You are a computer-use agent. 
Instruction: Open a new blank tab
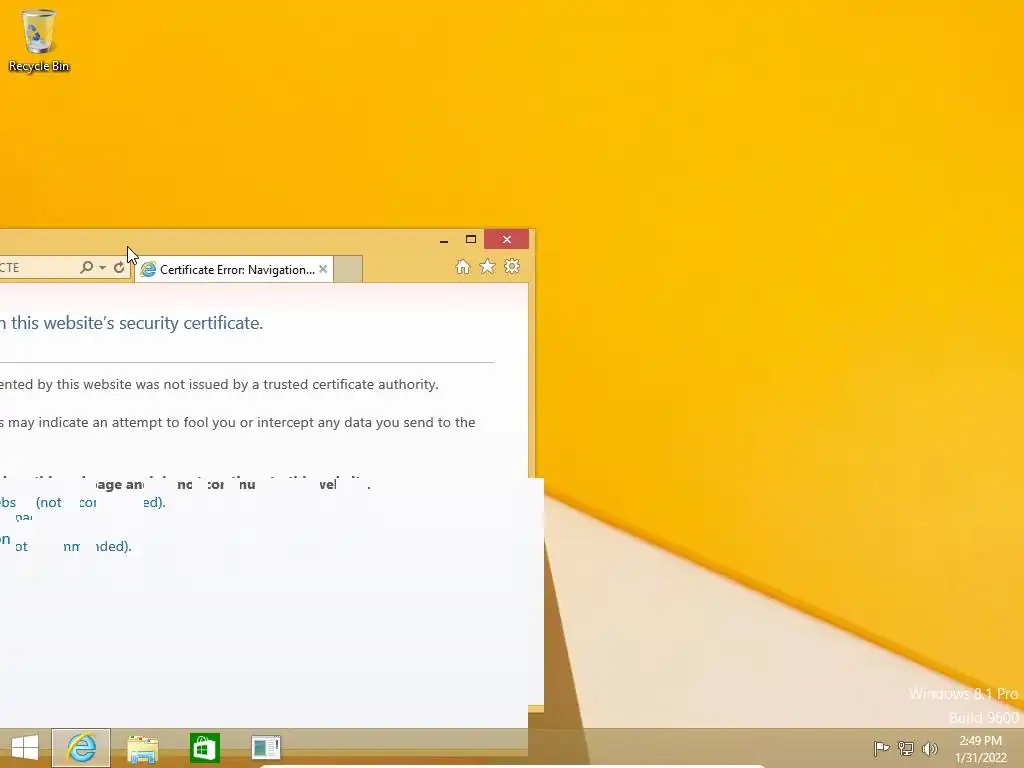pyautogui.click(x=348, y=270)
